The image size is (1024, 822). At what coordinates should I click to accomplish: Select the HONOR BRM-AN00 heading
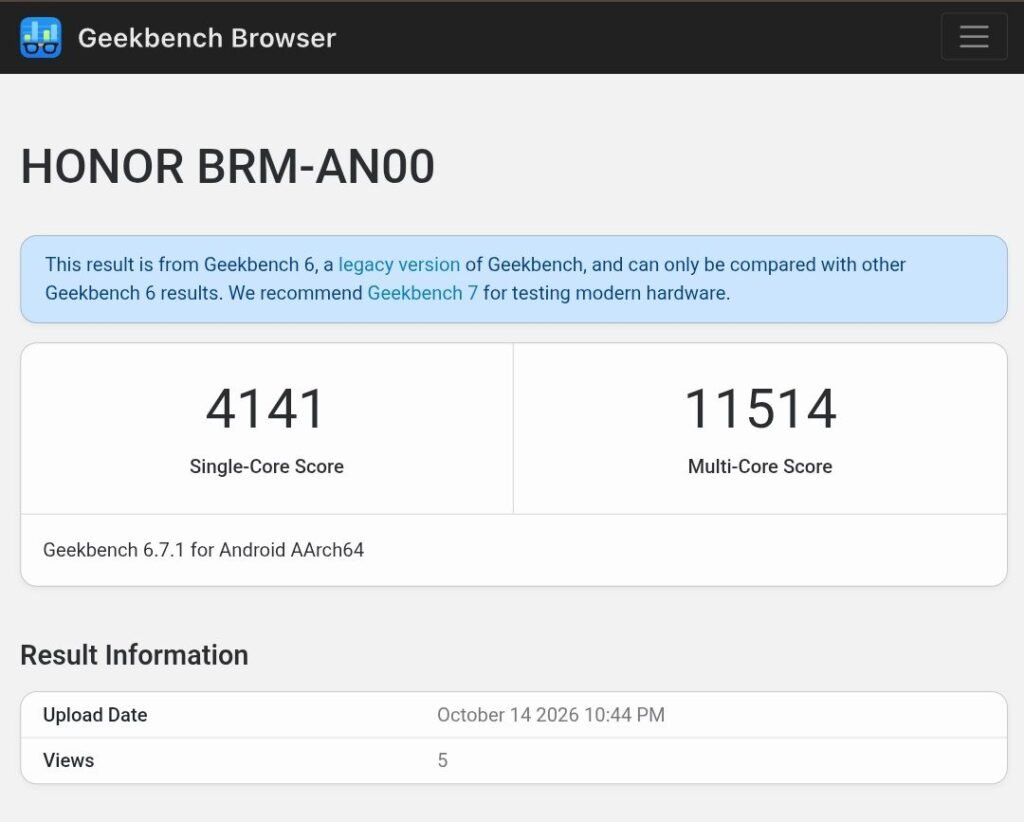coord(227,166)
